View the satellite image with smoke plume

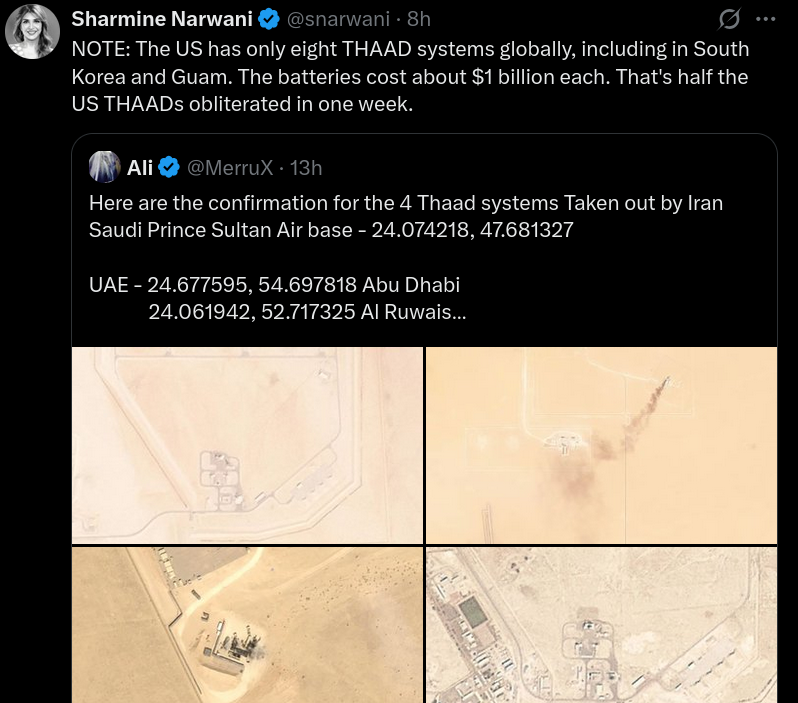(x=602, y=445)
